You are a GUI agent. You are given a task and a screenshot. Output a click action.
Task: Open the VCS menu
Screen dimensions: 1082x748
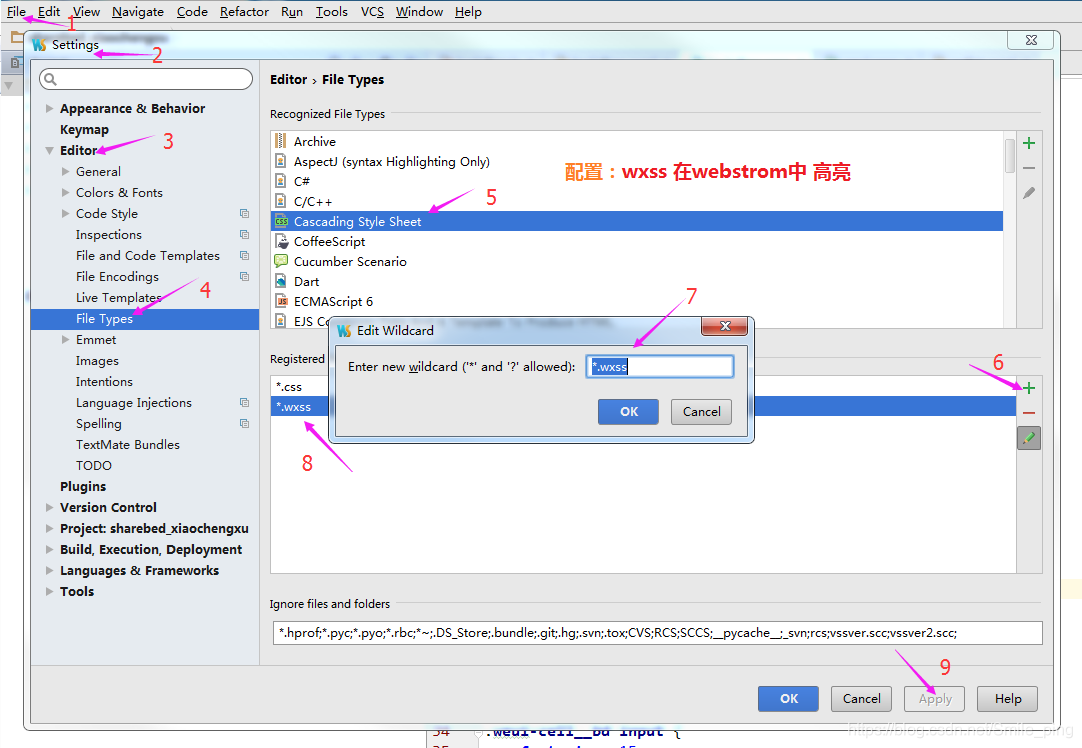tap(372, 12)
